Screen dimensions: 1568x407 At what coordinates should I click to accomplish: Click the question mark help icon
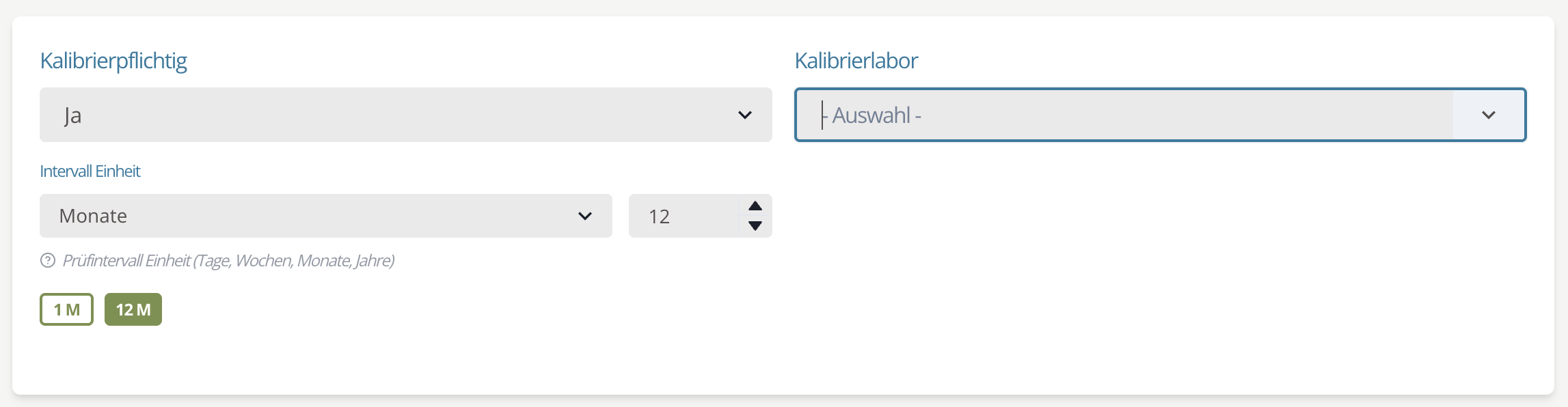46,260
